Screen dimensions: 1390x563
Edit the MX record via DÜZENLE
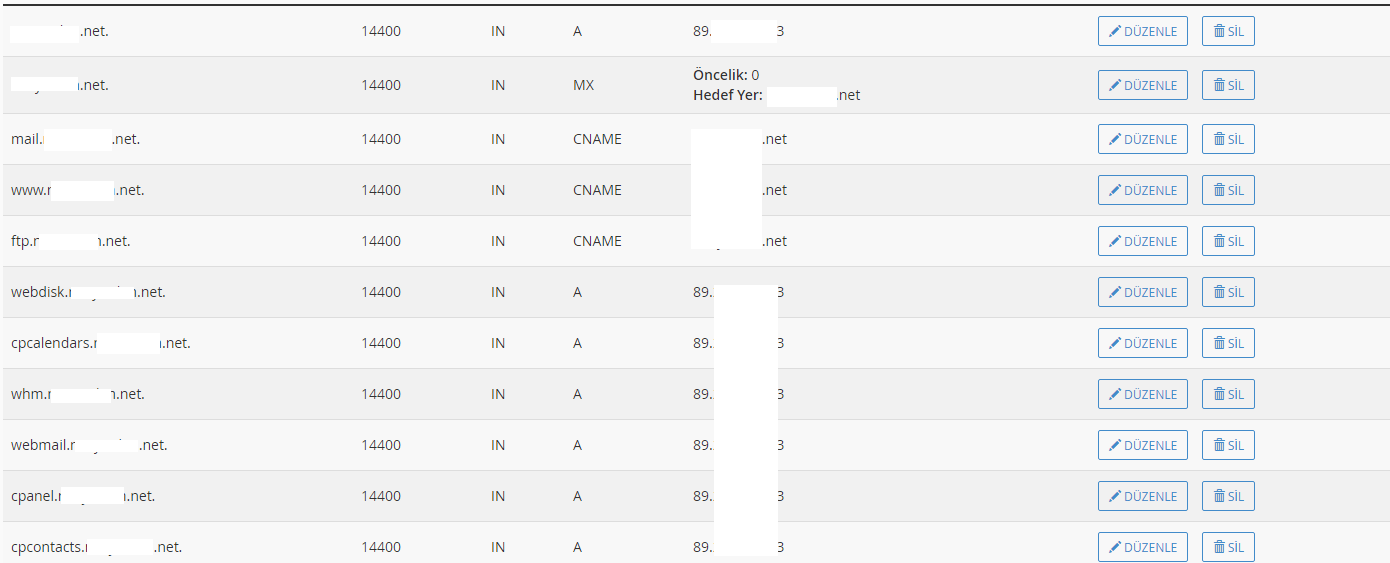pyautogui.click(x=1143, y=85)
